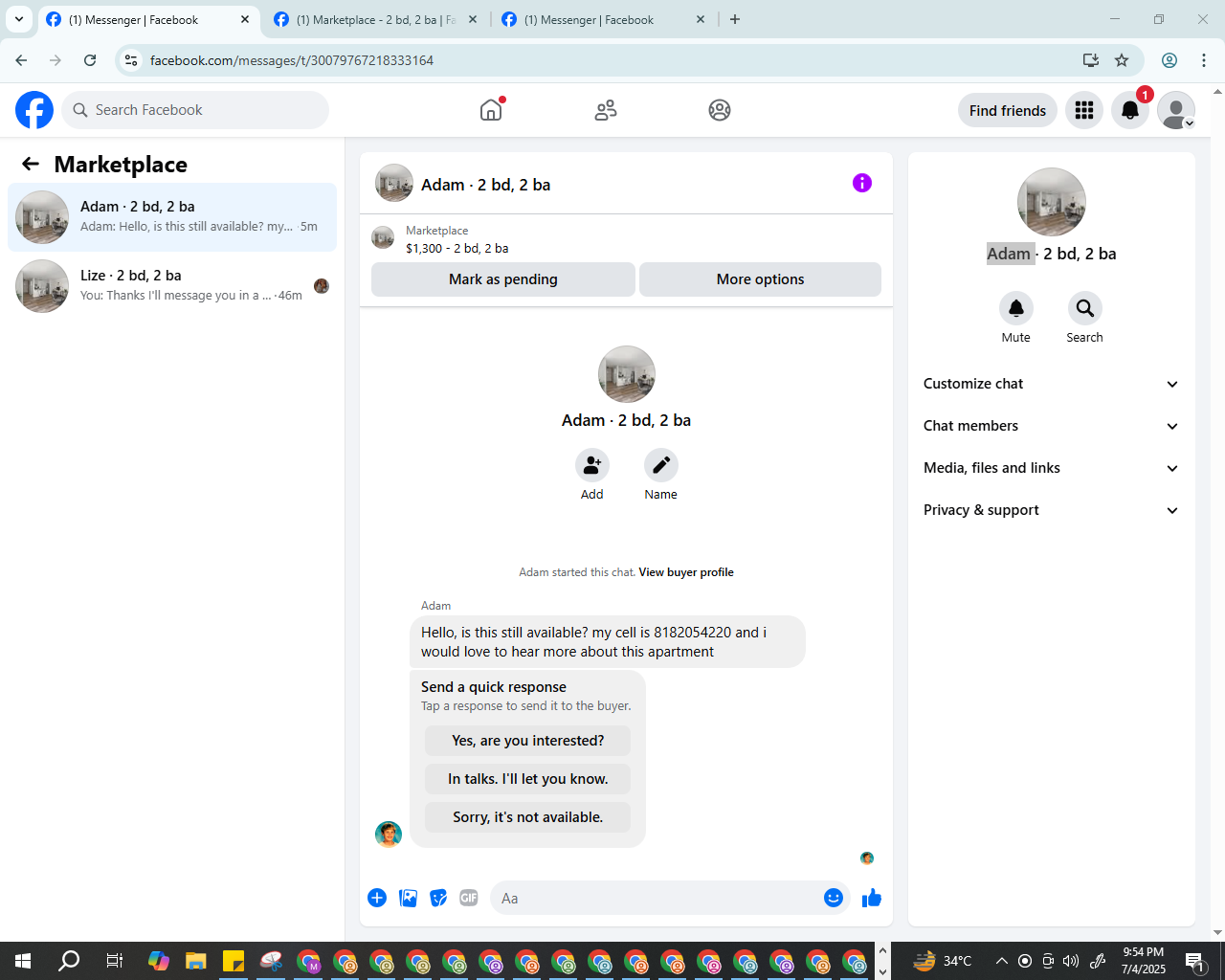Open more actions plus icon in composer
The width and height of the screenshot is (1225, 980).
click(377, 898)
